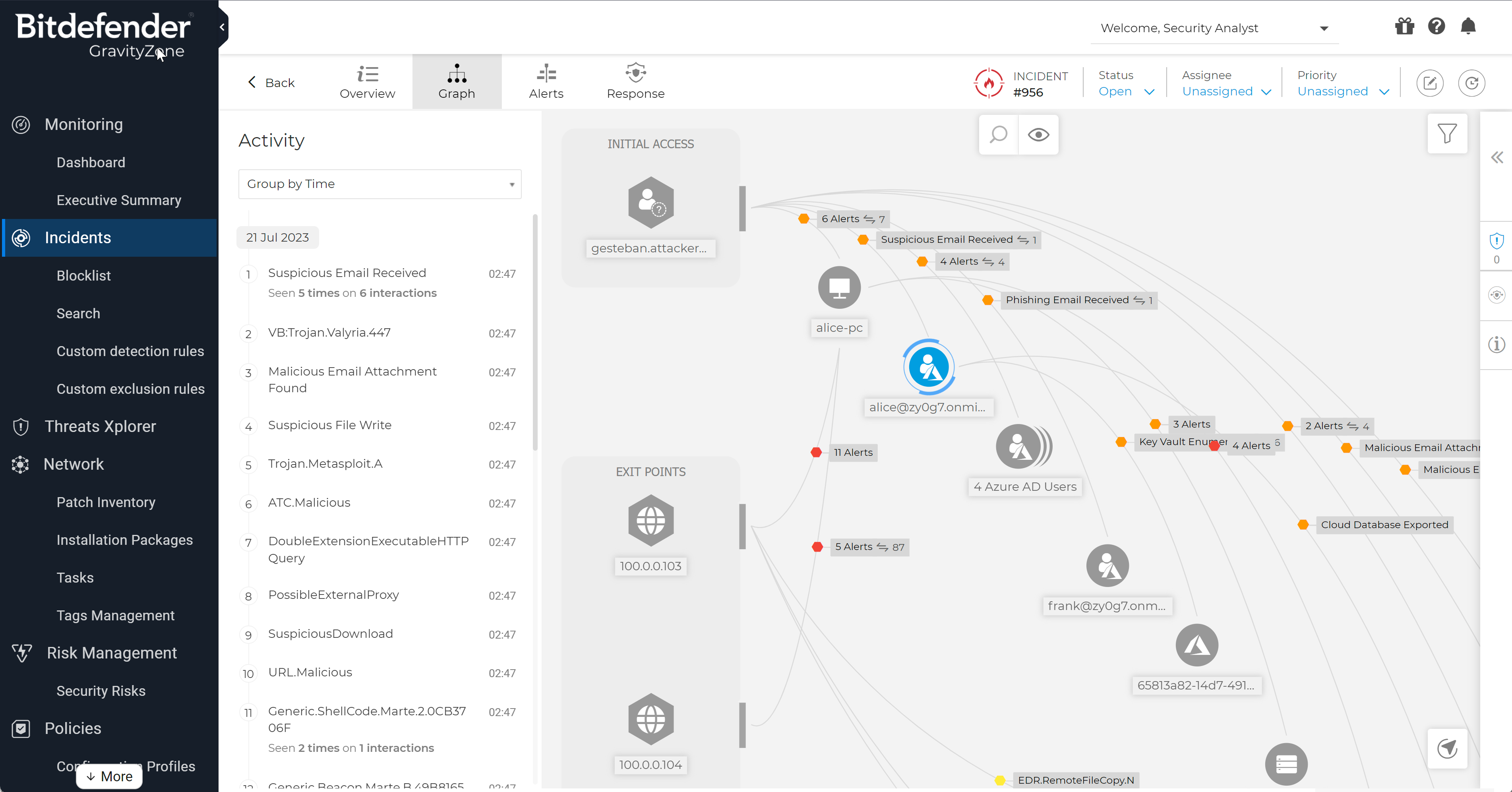The image size is (1512, 792).
Task: Select the 100.0.0.103 exit point node
Action: pyautogui.click(x=650, y=521)
